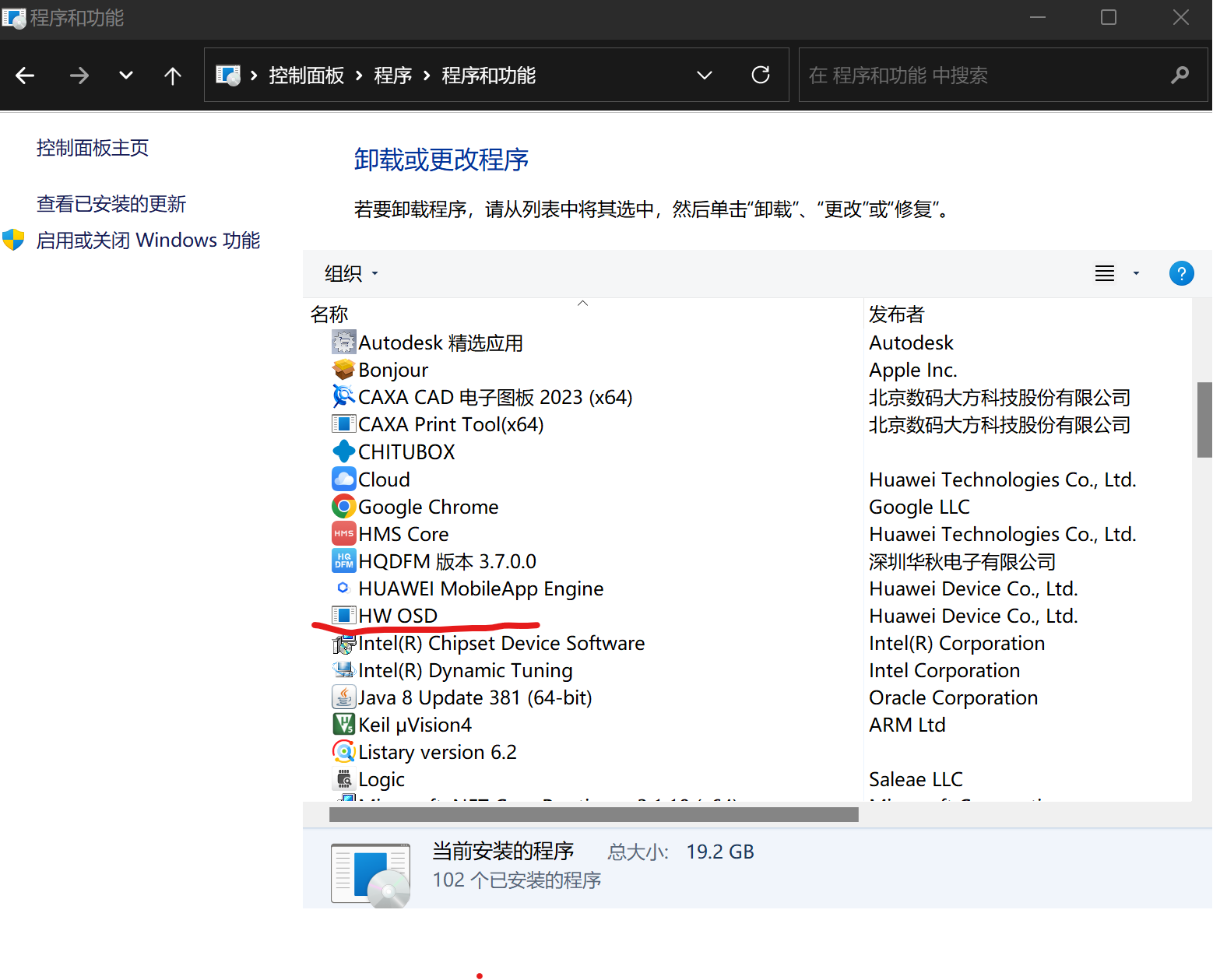Select Autodesk 精选应用 icon
Screen dimensions: 1213x980
pyautogui.click(x=344, y=342)
